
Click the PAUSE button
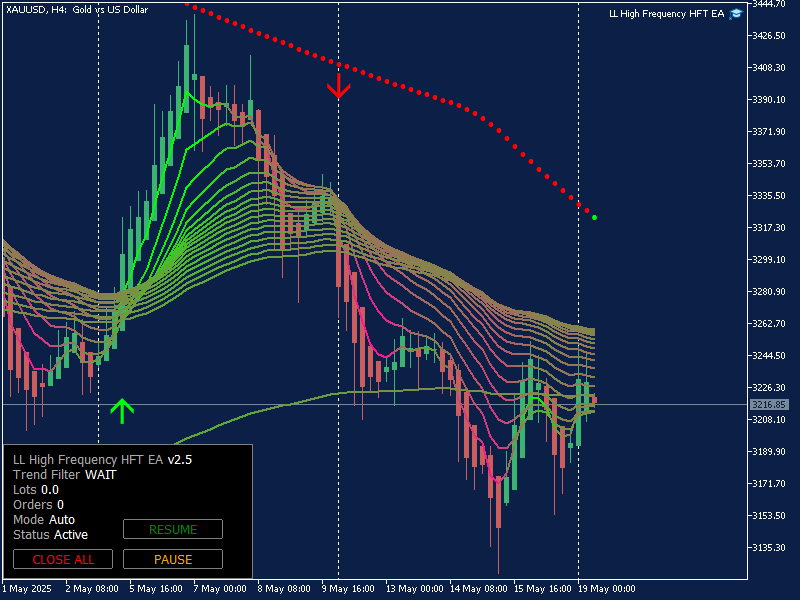pos(173,559)
